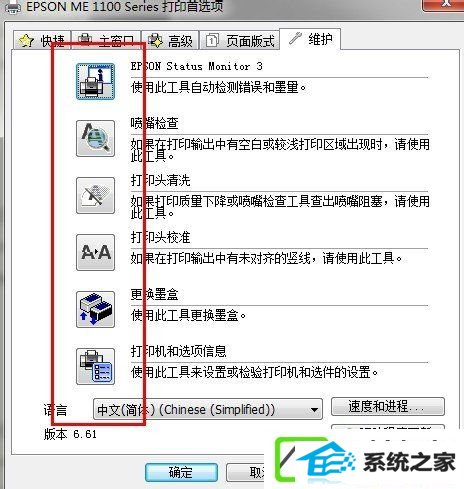Image resolution: width=464 pixels, height=489 pixels.
Task: Open EPSON Status Monitor 3 tool icon
Action: click(95, 82)
